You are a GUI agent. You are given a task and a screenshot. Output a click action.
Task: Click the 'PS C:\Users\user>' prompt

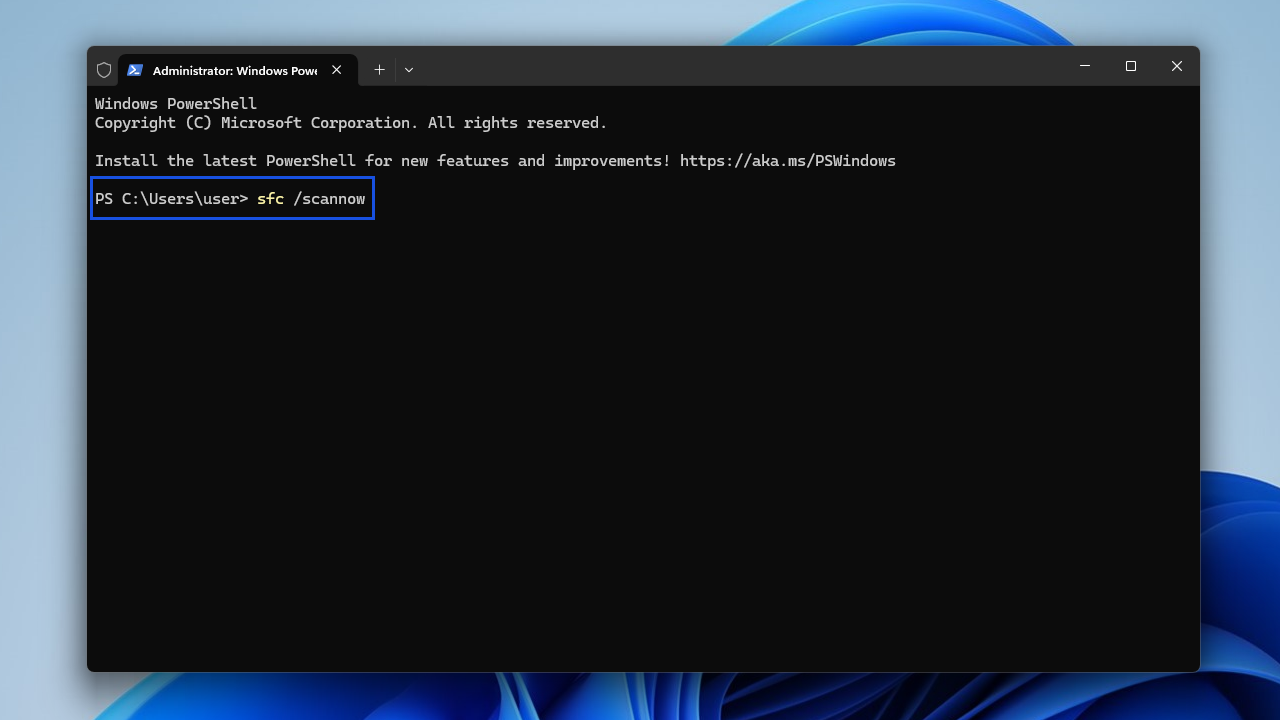click(171, 199)
